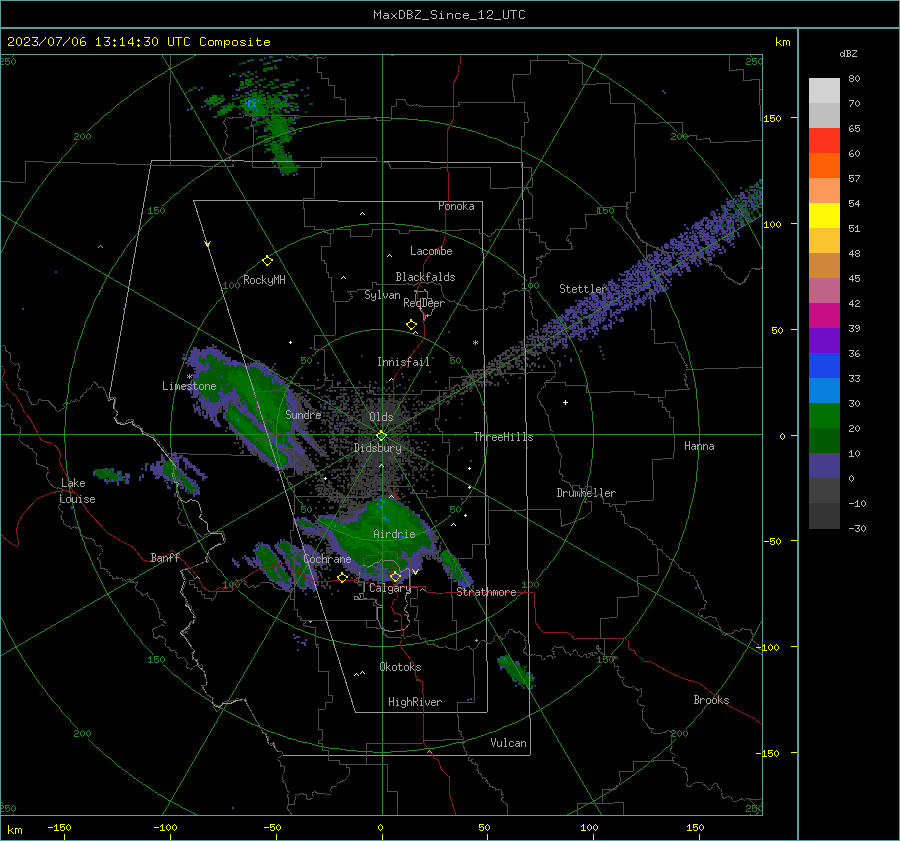Click the 20 dBZ green legend swatch
The width and height of the screenshot is (900, 841).
point(824,440)
